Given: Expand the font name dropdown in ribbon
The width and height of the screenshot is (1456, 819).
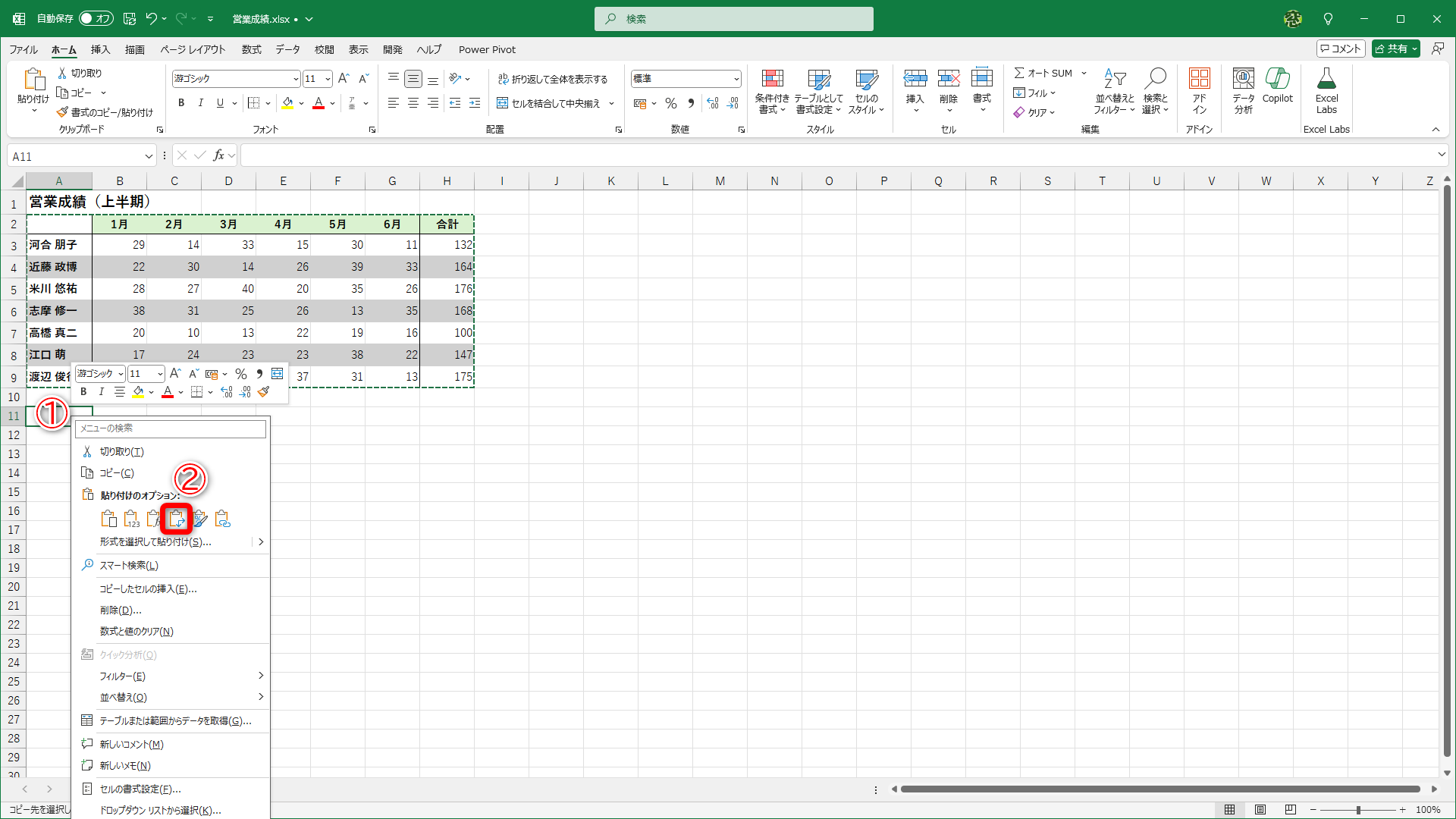Looking at the screenshot, I should point(295,79).
